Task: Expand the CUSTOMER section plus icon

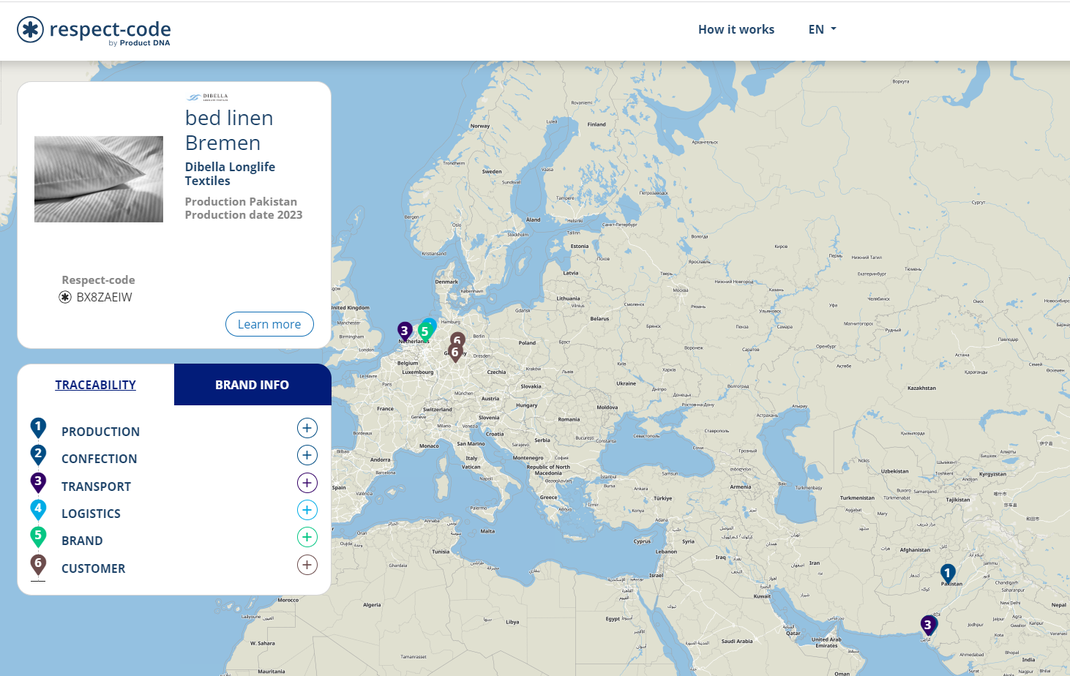Action: click(307, 565)
